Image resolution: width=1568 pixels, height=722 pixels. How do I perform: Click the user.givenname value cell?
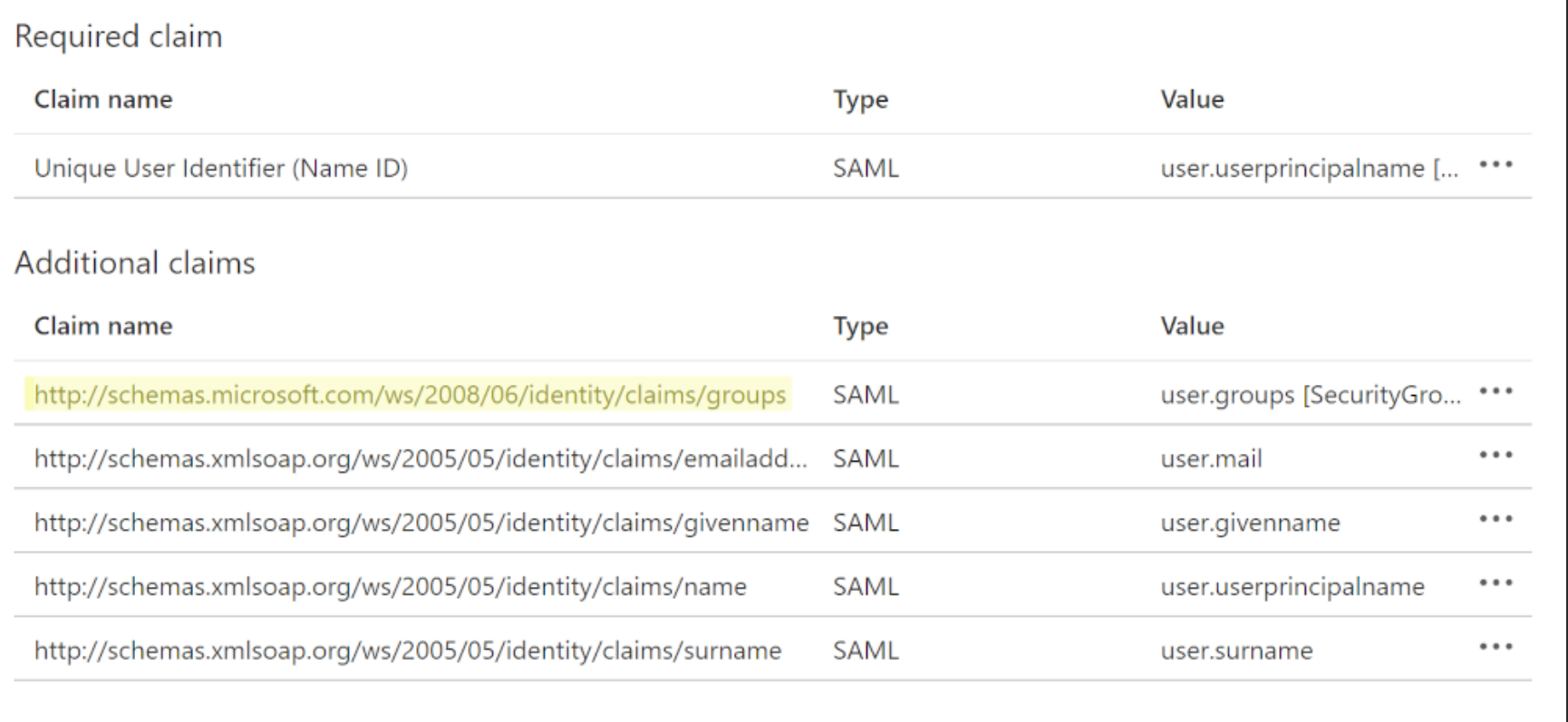pos(1250,523)
